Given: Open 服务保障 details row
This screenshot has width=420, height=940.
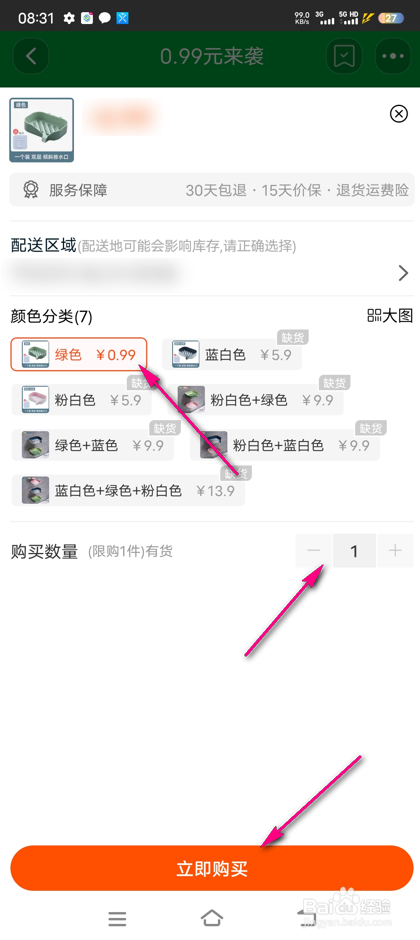Looking at the screenshot, I should (212, 191).
